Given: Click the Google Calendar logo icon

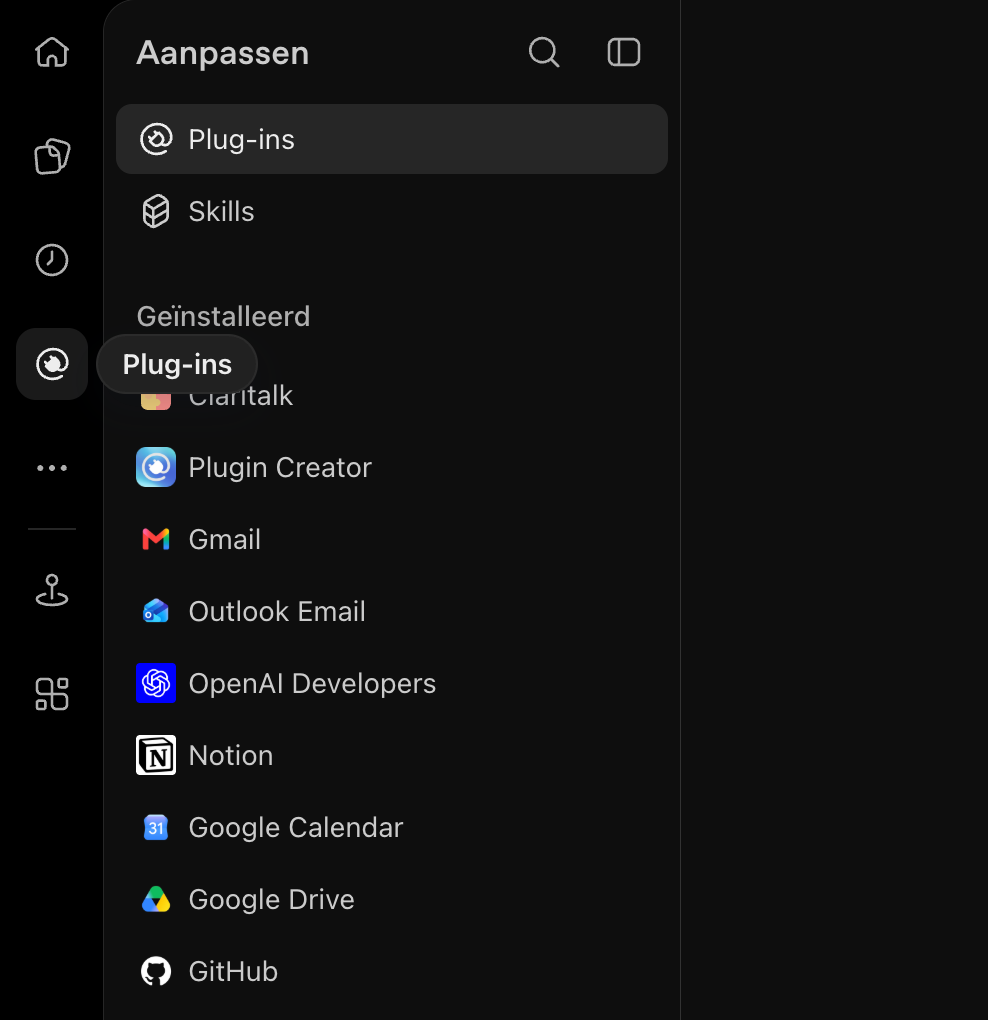Looking at the screenshot, I should (156, 827).
